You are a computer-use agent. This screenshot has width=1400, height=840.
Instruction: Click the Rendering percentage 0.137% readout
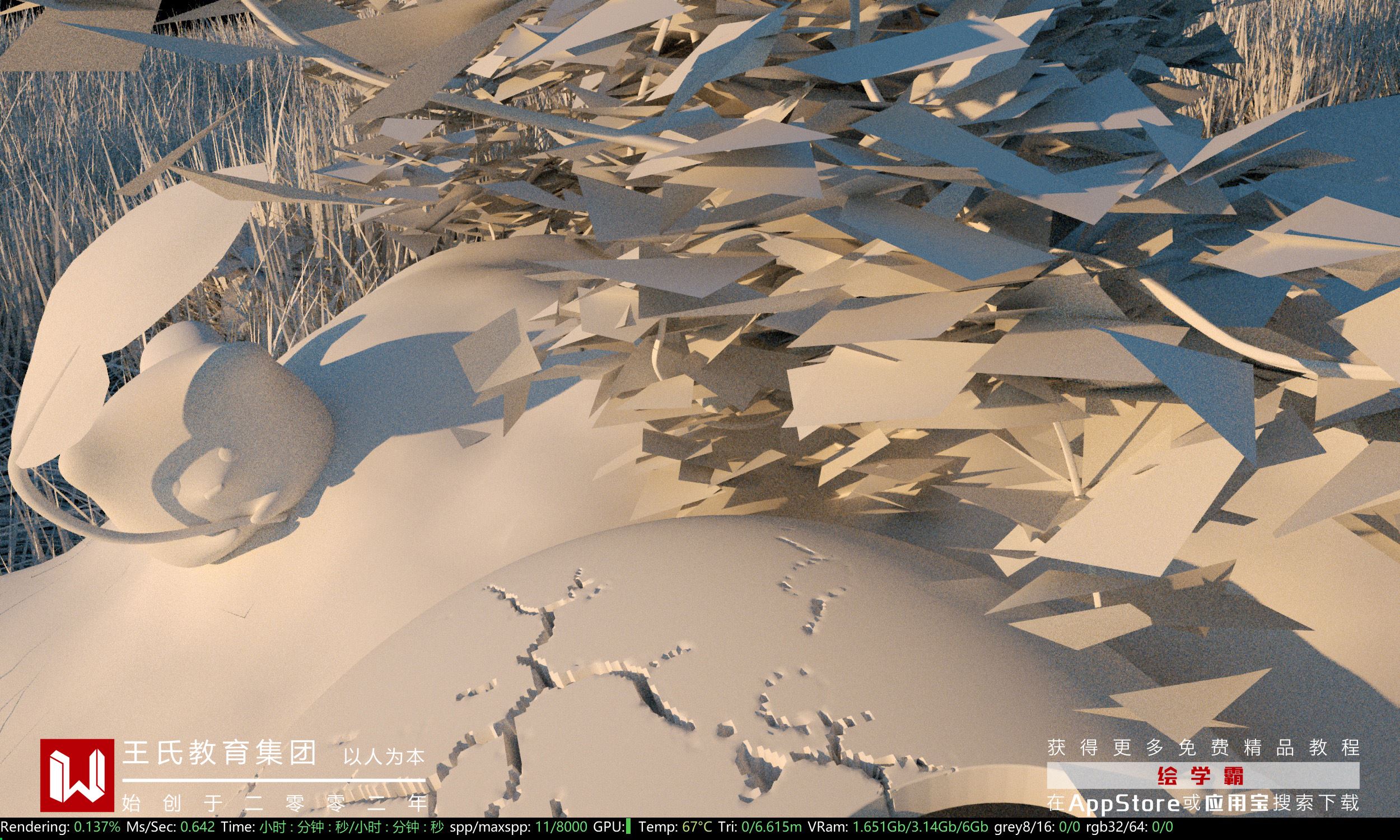(97, 827)
